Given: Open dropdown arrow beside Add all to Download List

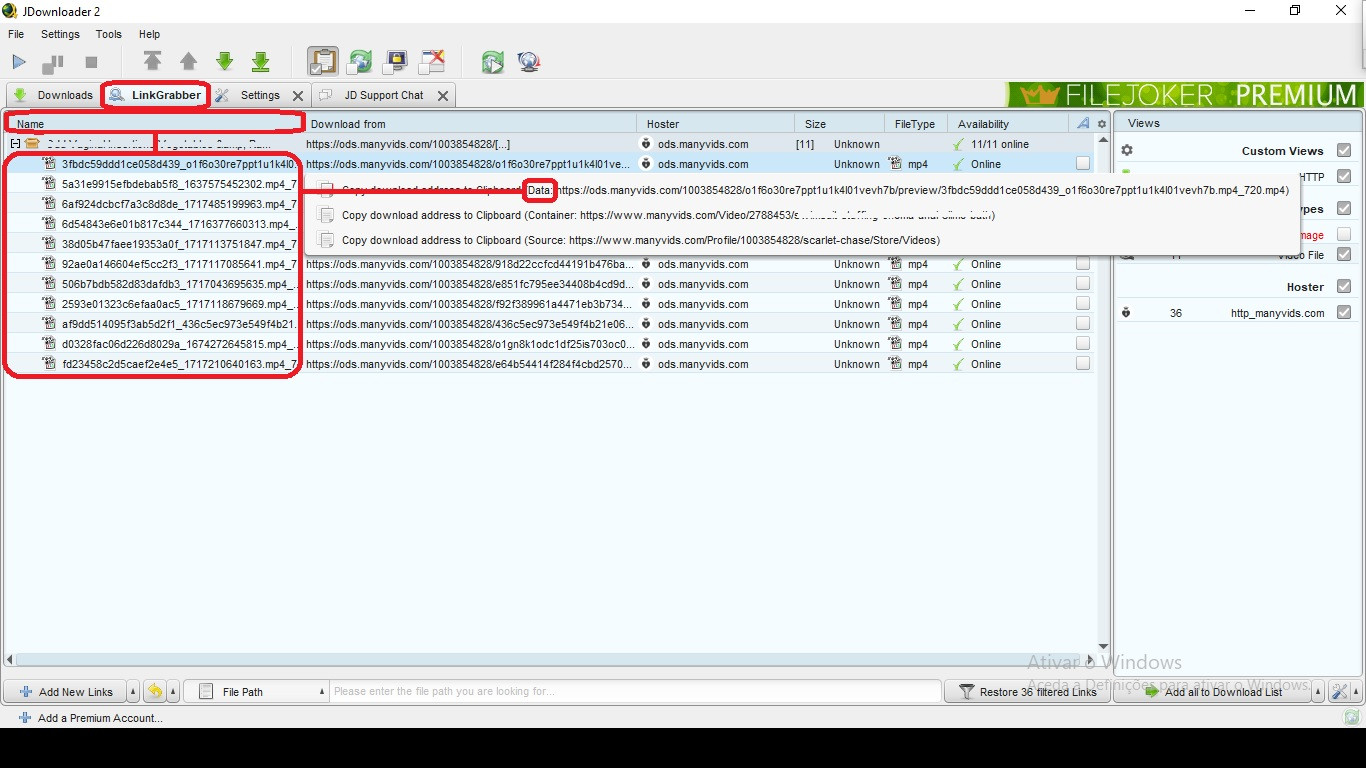Looking at the screenshot, I should pos(1318,692).
